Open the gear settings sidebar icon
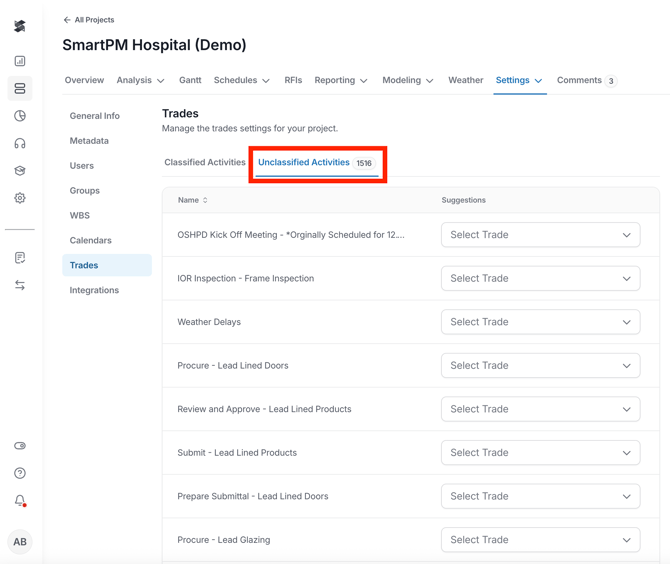The image size is (670, 564). [x=20, y=198]
